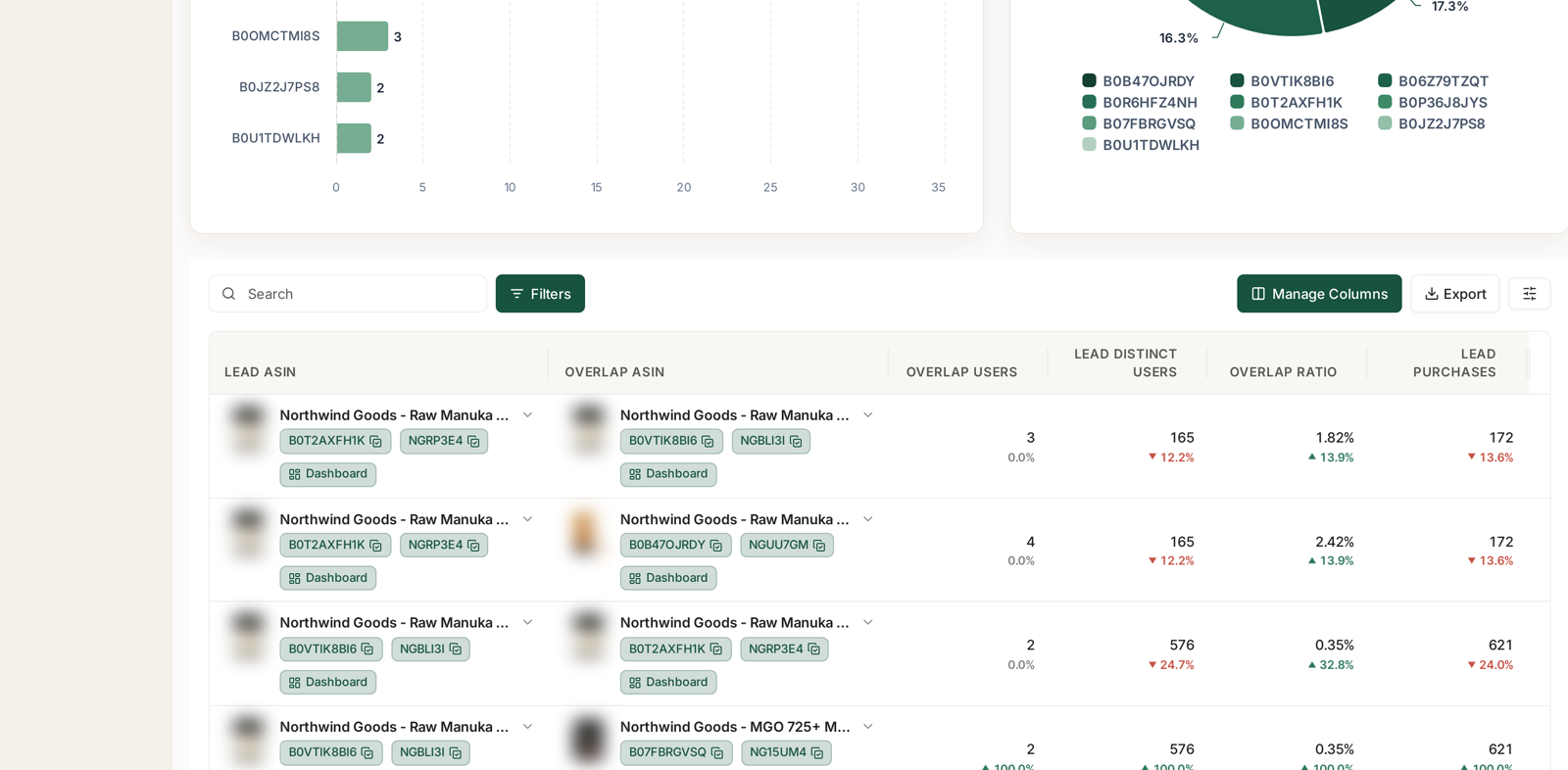Open the Filters panel
The width and height of the screenshot is (1568, 770).
coord(540,294)
